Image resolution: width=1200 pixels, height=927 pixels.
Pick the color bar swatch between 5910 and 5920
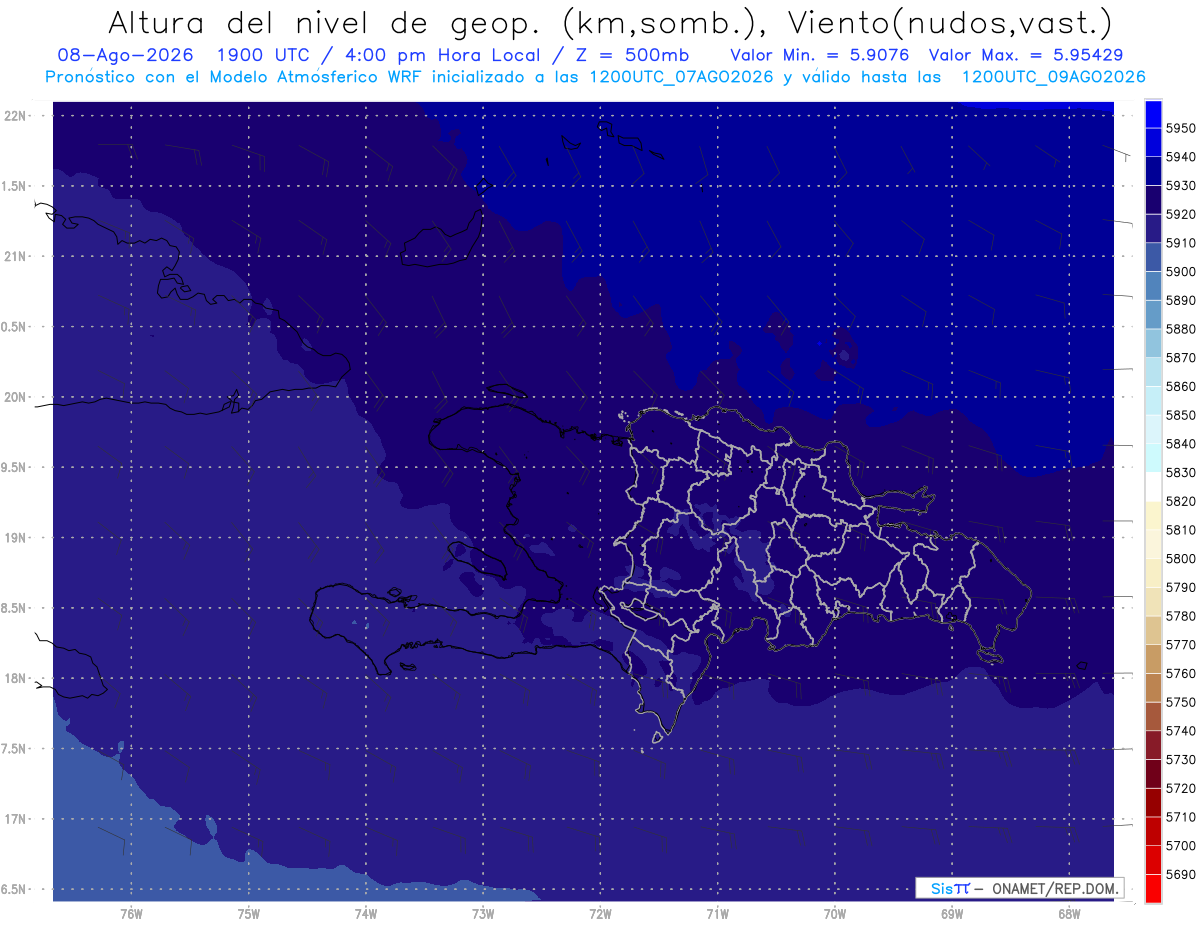1153,229
